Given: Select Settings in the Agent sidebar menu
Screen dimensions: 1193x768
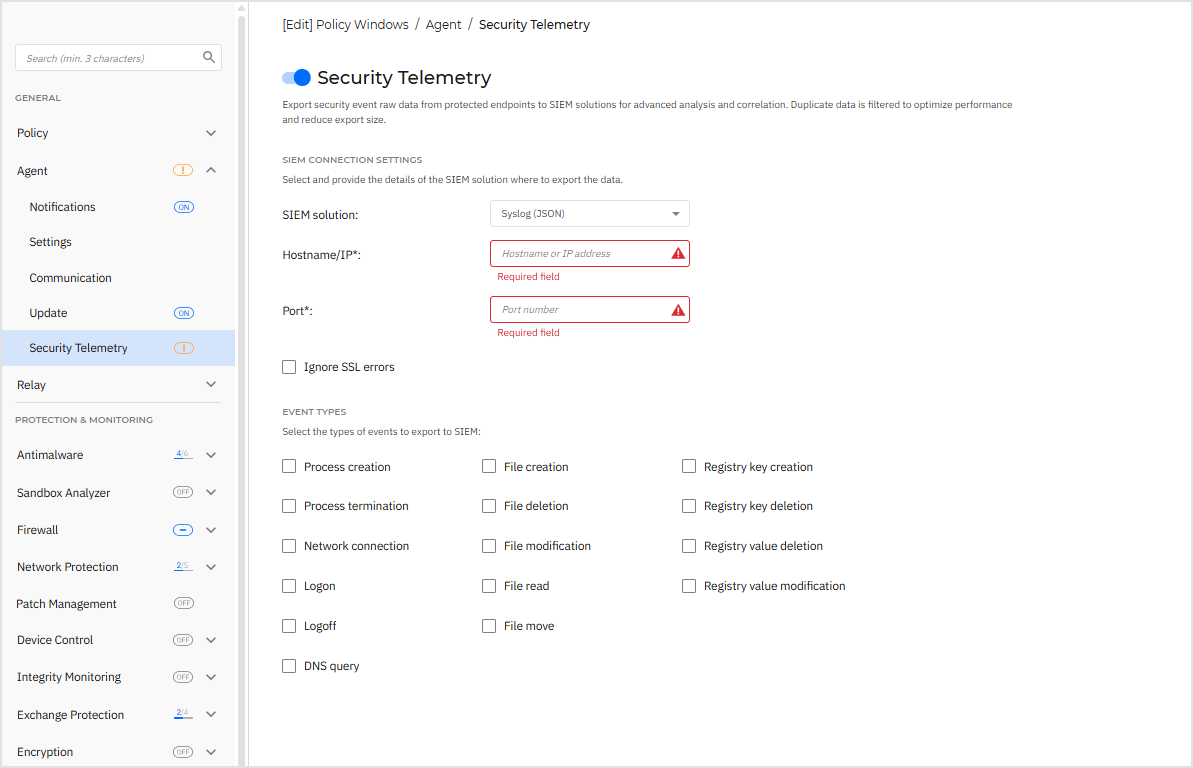Looking at the screenshot, I should click(x=50, y=241).
